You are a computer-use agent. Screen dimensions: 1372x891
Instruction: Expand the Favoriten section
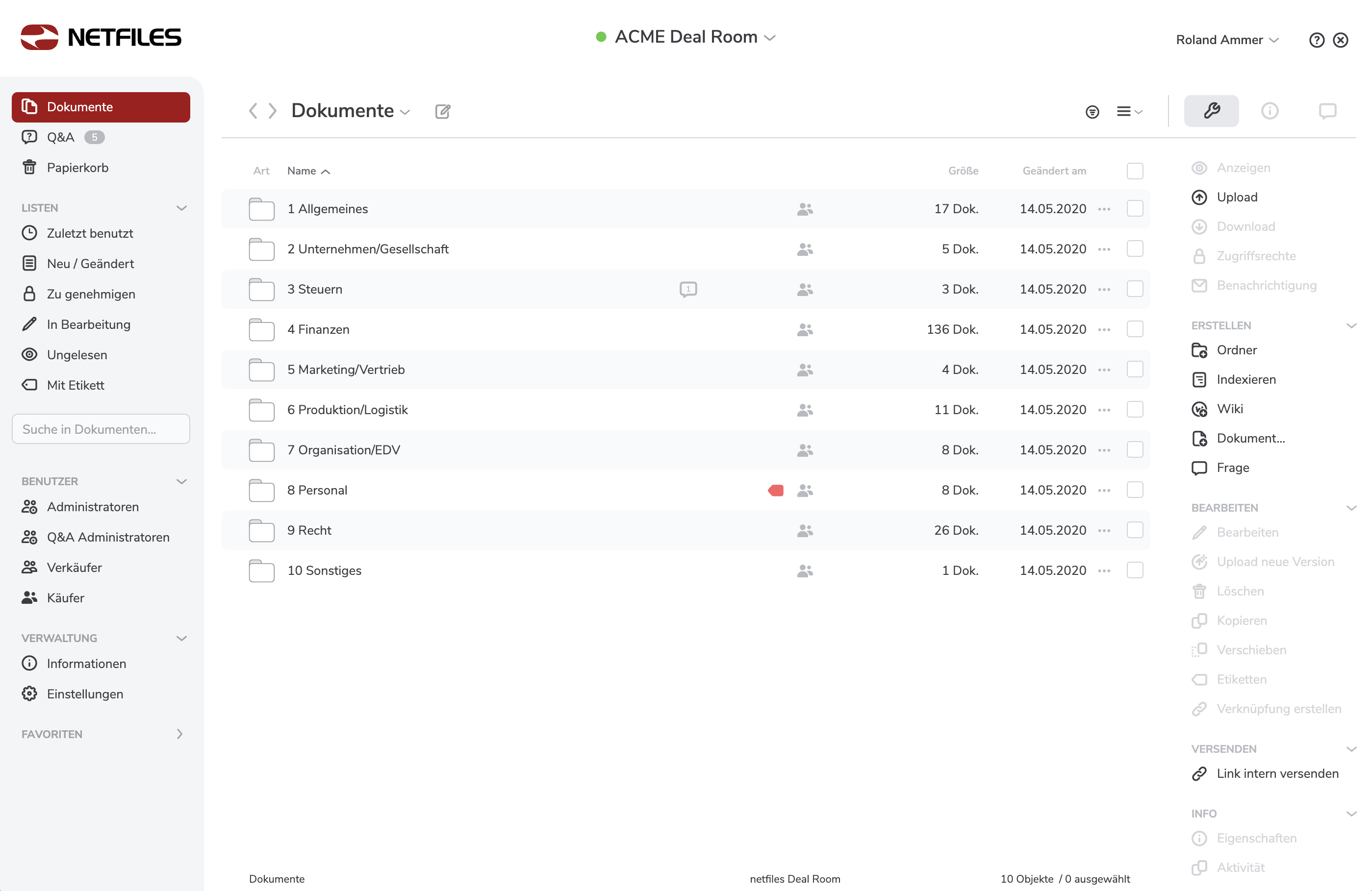(x=179, y=734)
